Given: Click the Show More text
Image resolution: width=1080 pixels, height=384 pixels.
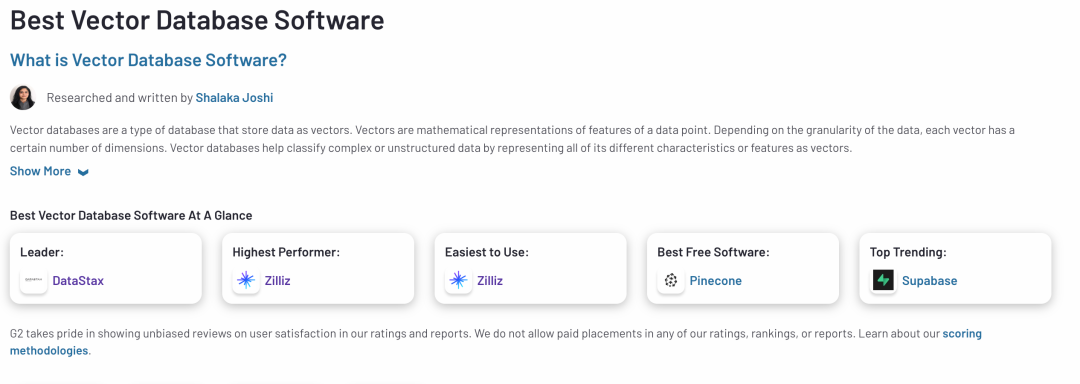Looking at the screenshot, I should [40, 171].
